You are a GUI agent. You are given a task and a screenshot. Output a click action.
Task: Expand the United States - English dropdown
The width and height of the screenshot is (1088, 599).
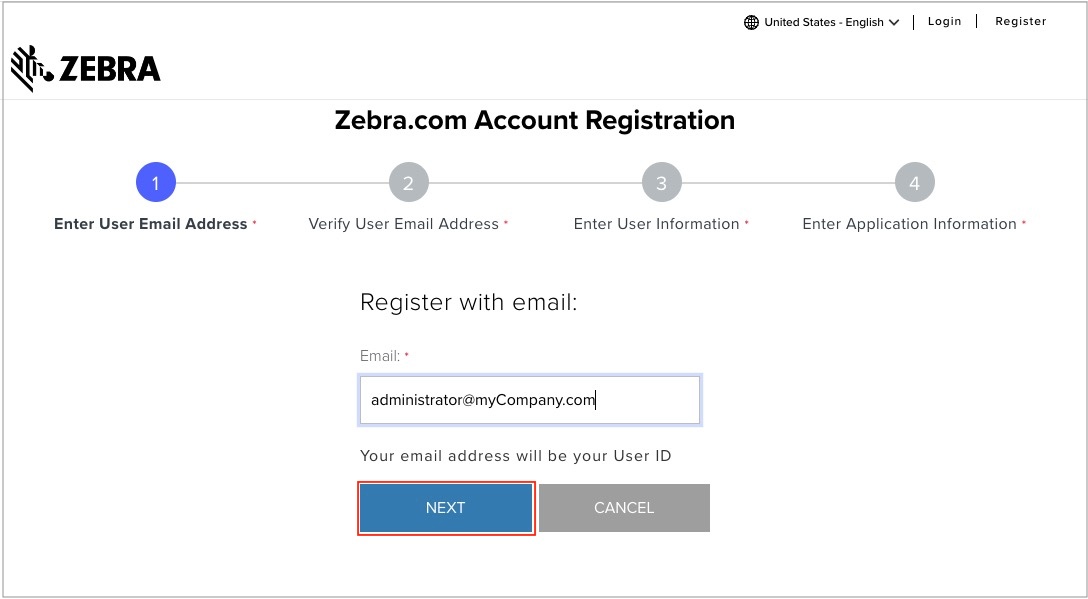coord(823,23)
